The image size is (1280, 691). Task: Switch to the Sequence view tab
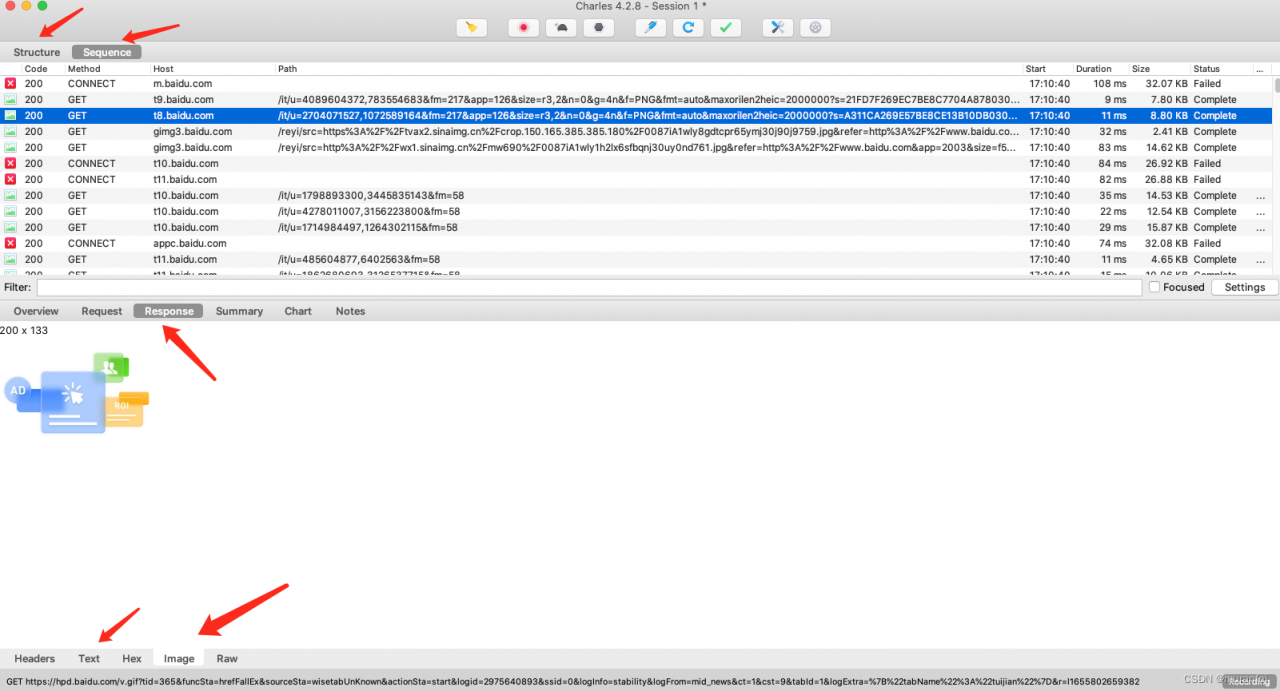(x=107, y=52)
